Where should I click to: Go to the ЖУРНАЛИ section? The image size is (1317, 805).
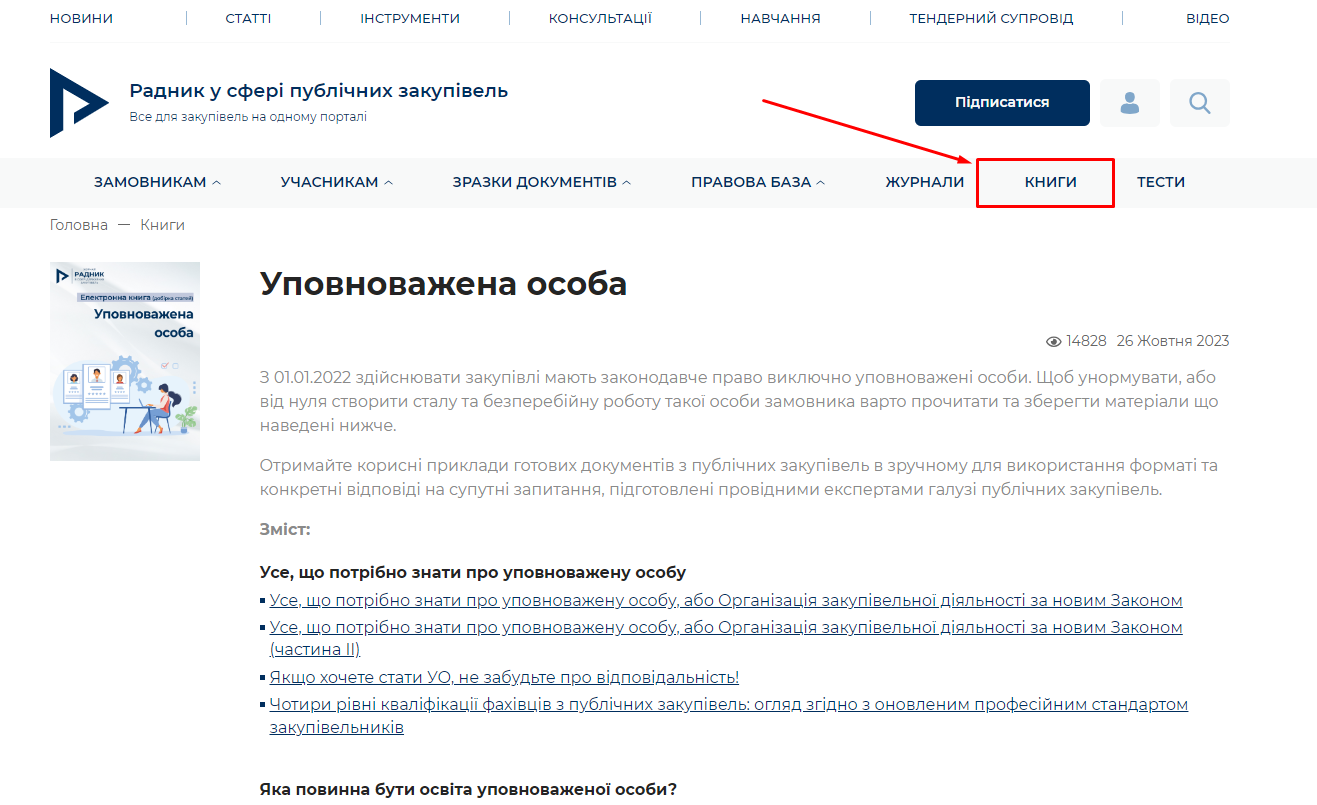point(924,182)
